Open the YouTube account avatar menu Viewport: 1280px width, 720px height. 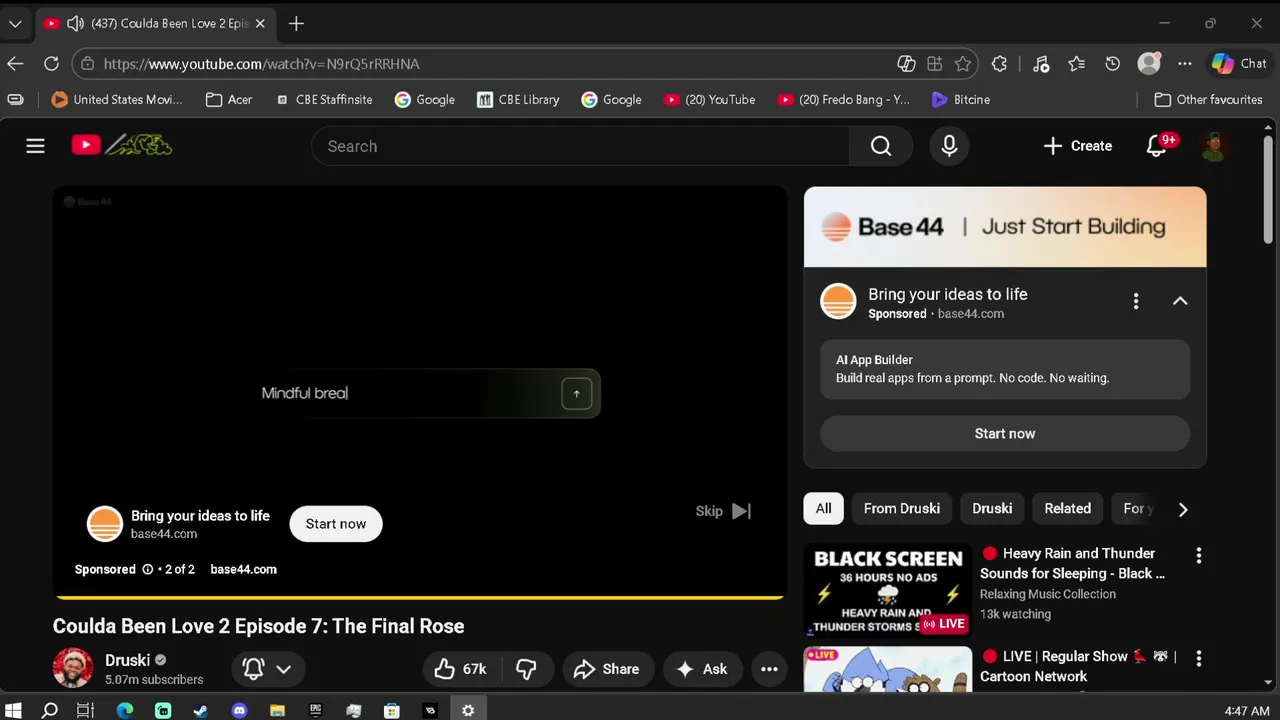coord(1214,146)
